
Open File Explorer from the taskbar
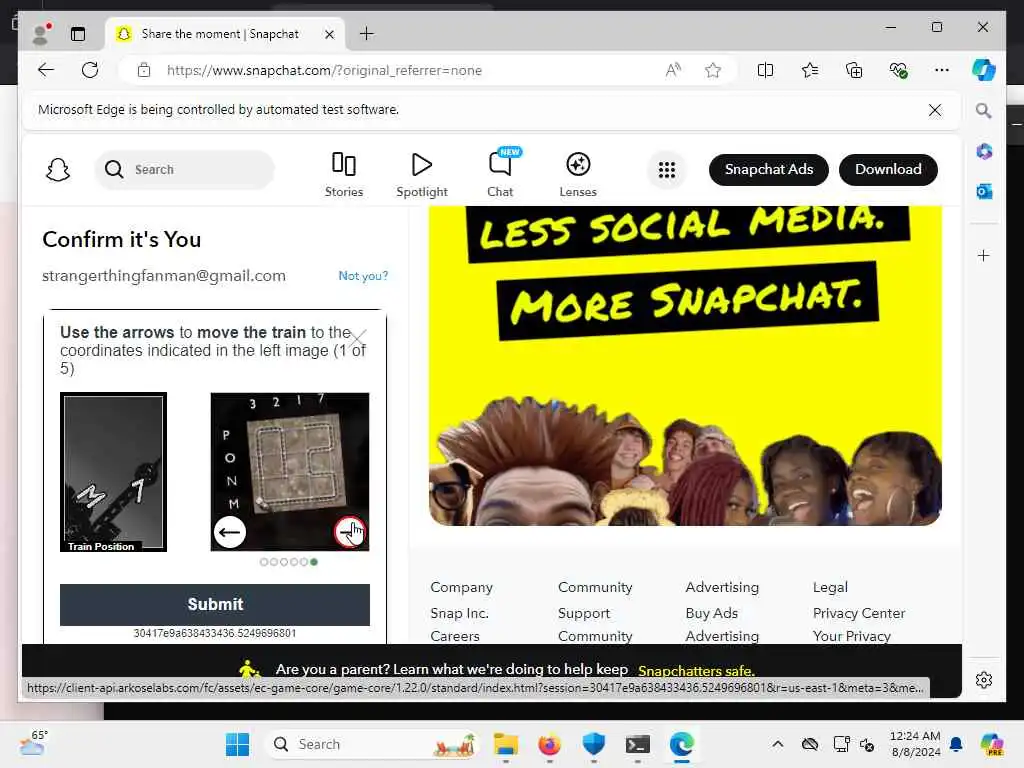(505, 744)
